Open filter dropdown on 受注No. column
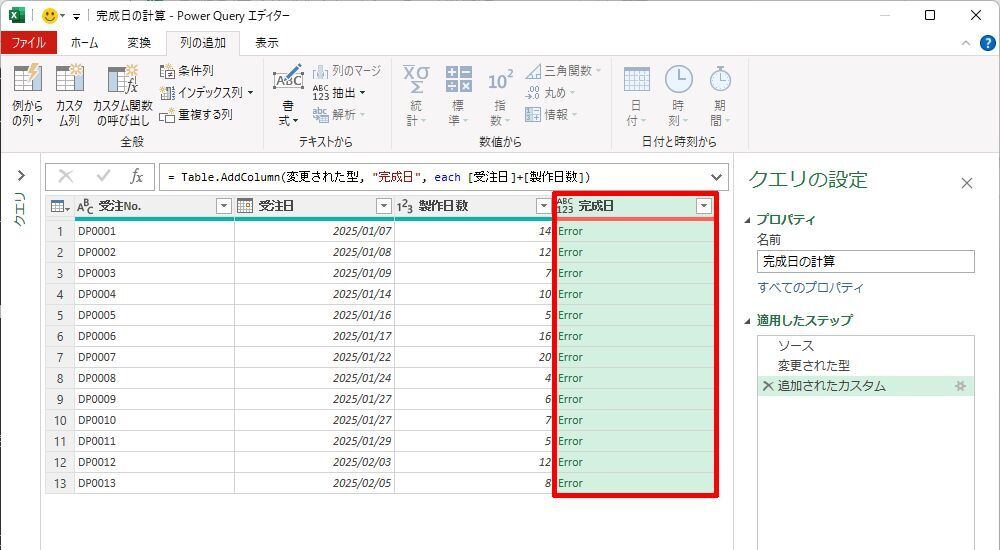The width and height of the screenshot is (1000, 550). 223,206
